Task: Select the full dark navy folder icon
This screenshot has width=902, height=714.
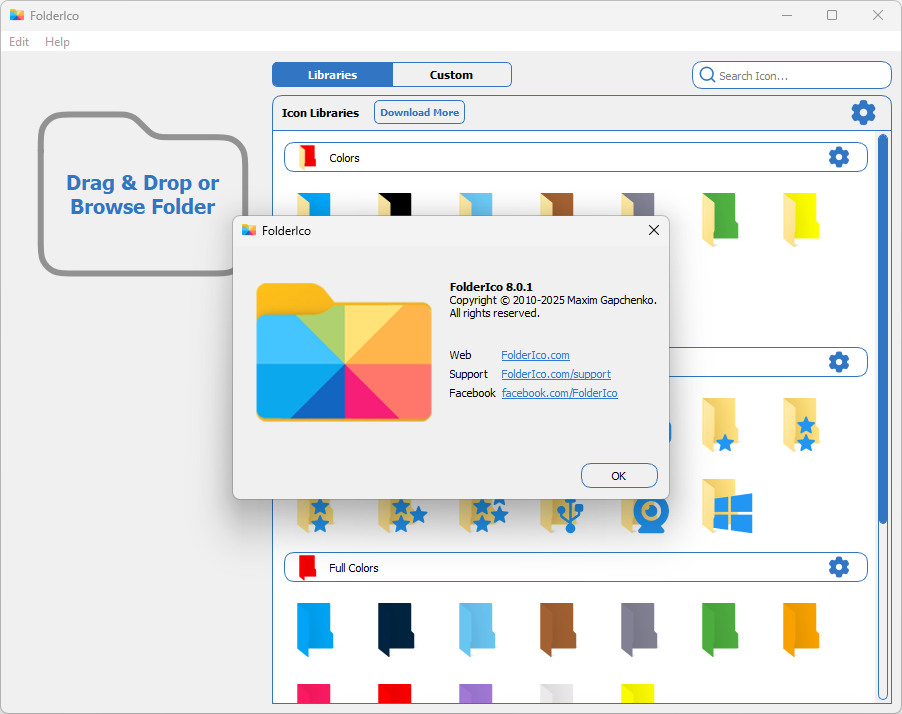Action: click(396, 629)
